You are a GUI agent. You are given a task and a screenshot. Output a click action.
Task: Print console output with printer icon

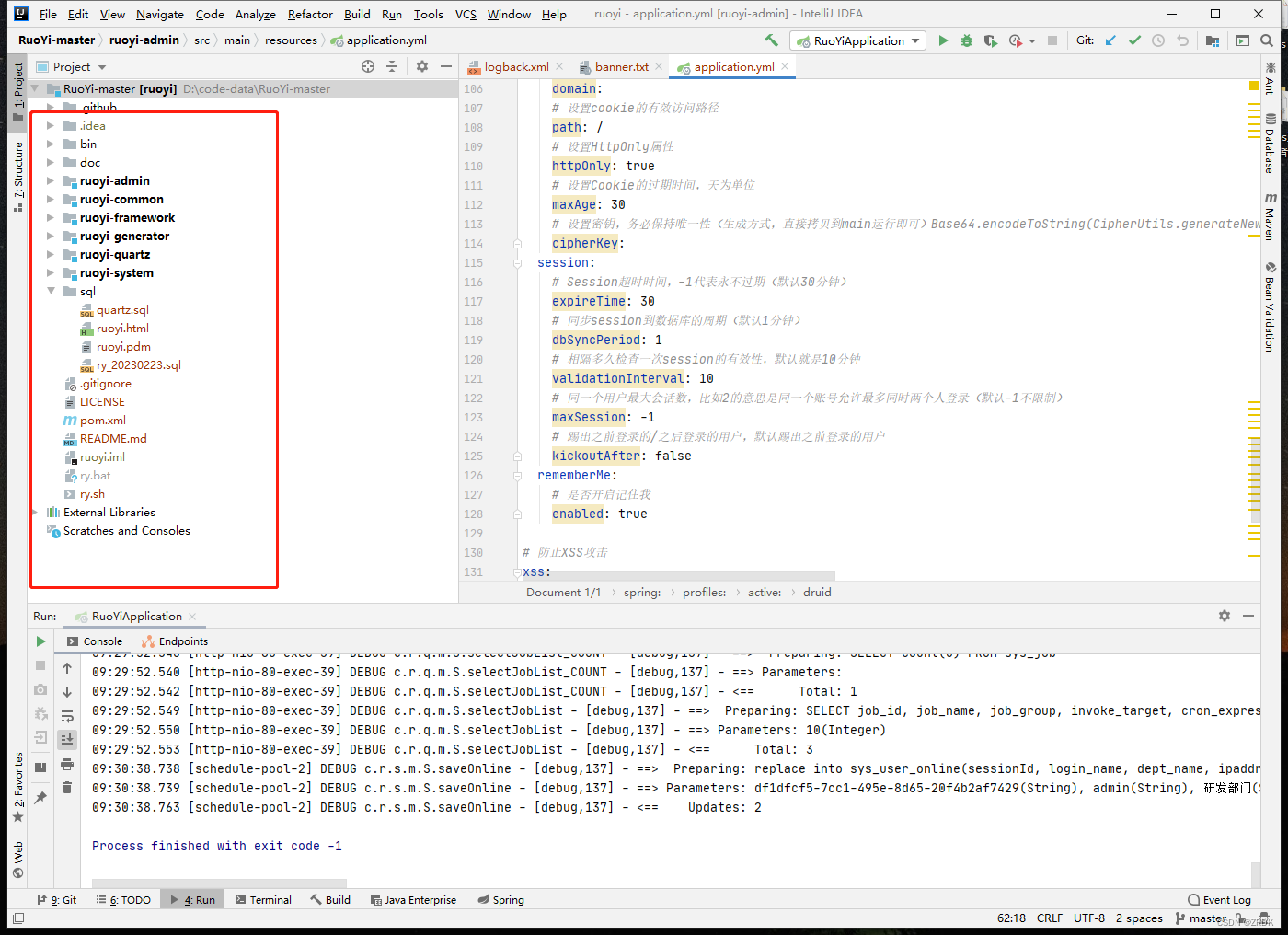(67, 764)
